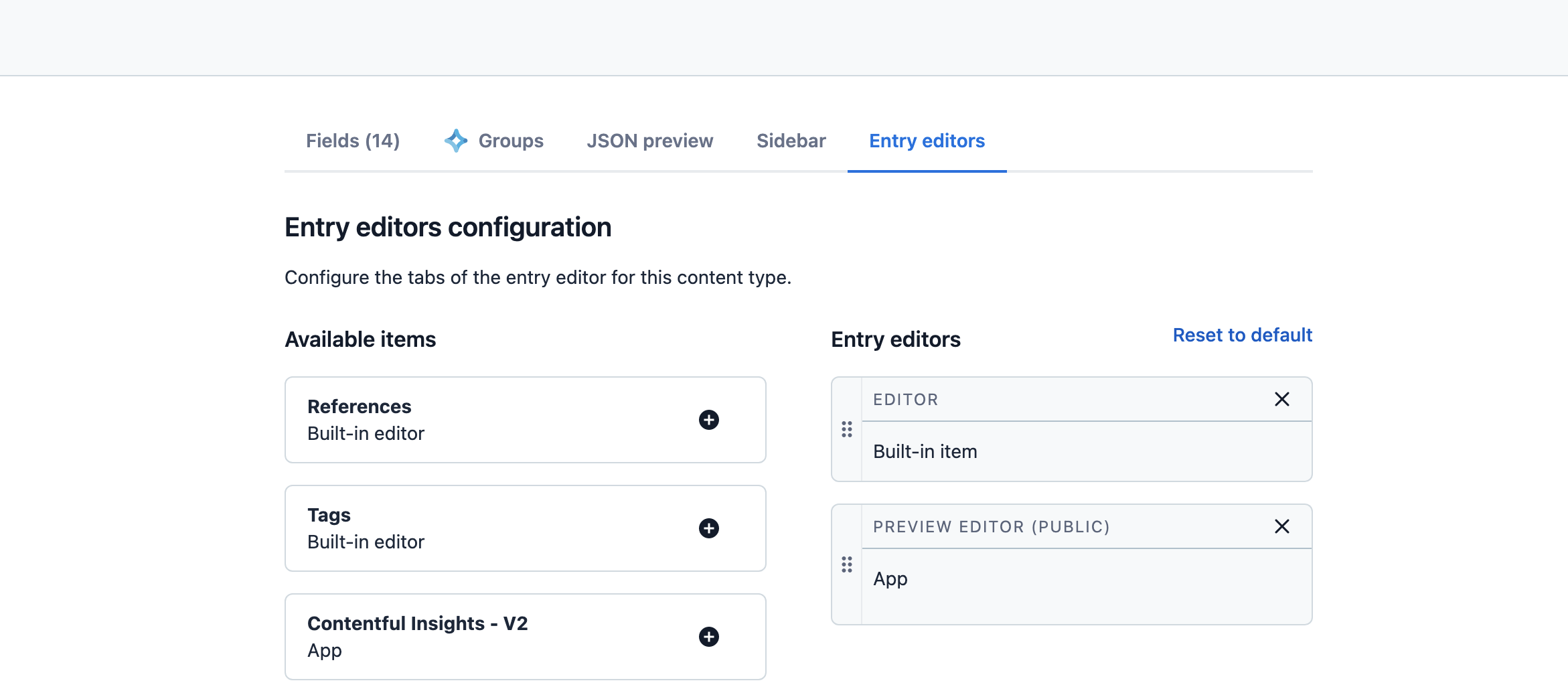Click the Entry editors configuration heading
The width and height of the screenshot is (1568, 691).
[448, 228]
